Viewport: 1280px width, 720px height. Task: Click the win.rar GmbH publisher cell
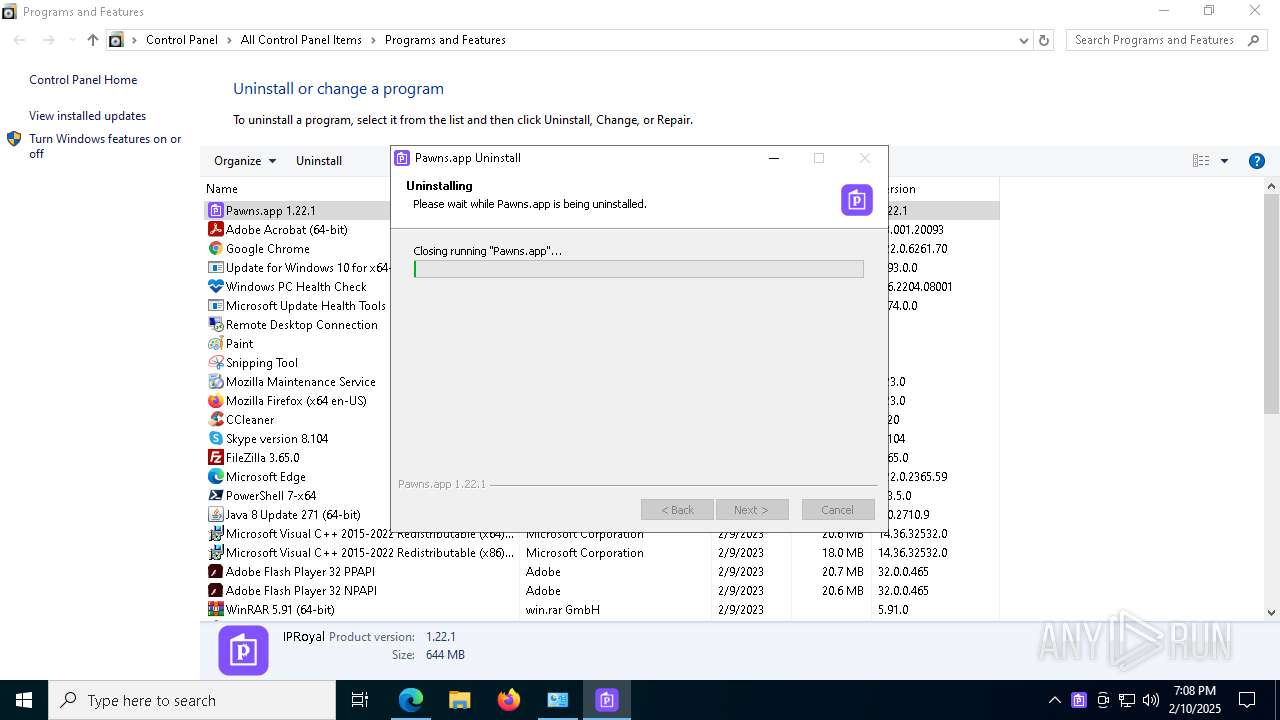pyautogui.click(x=563, y=610)
